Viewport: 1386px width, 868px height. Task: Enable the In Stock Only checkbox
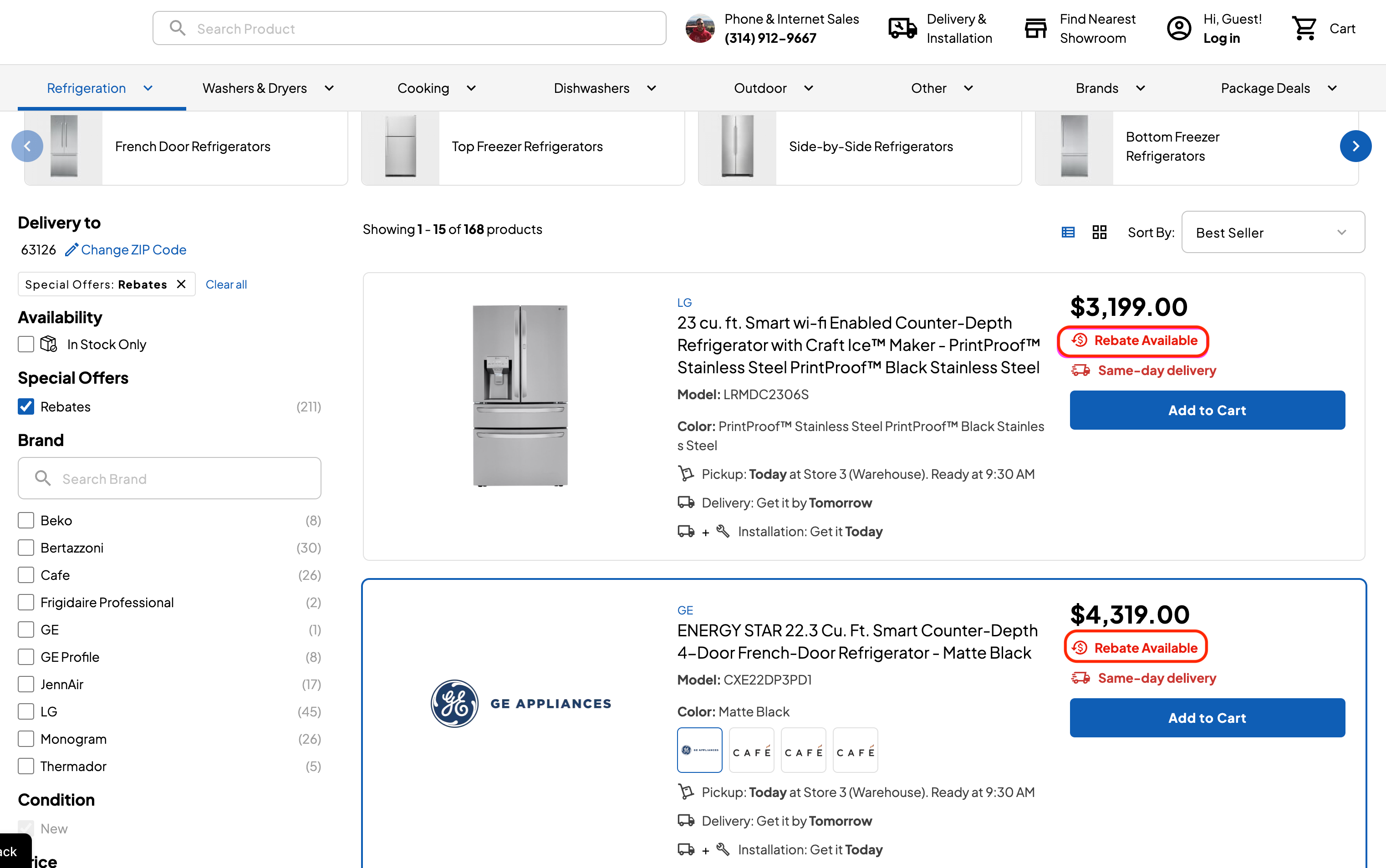(x=26, y=344)
